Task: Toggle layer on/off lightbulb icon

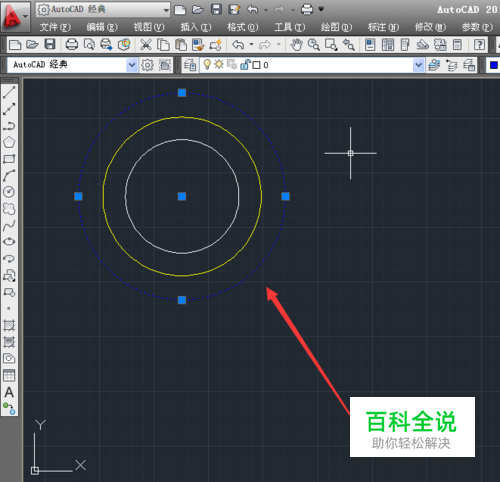Action: click(x=207, y=64)
